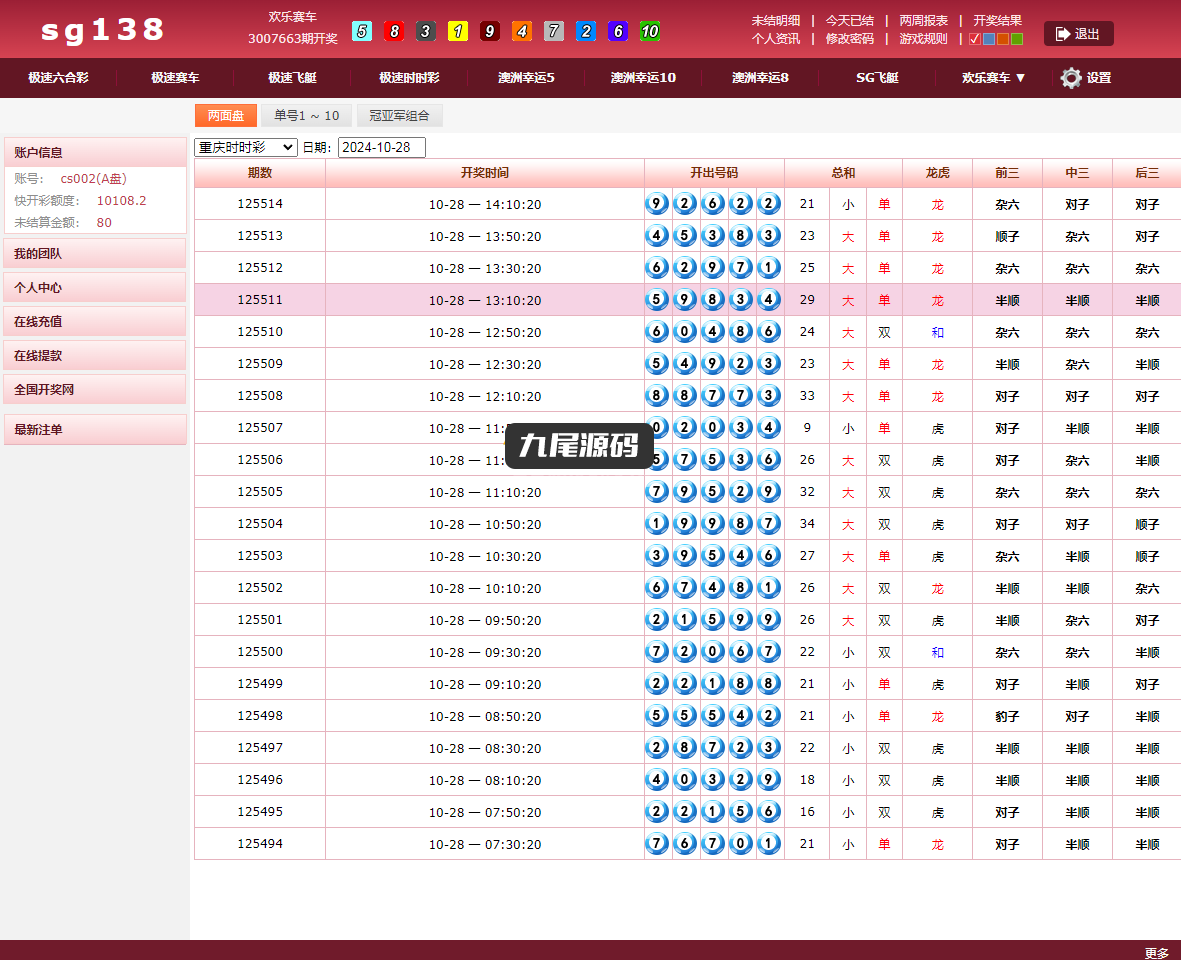Open 极速赛车 in the nav bar
The width and height of the screenshot is (1181, 960).
175,78
